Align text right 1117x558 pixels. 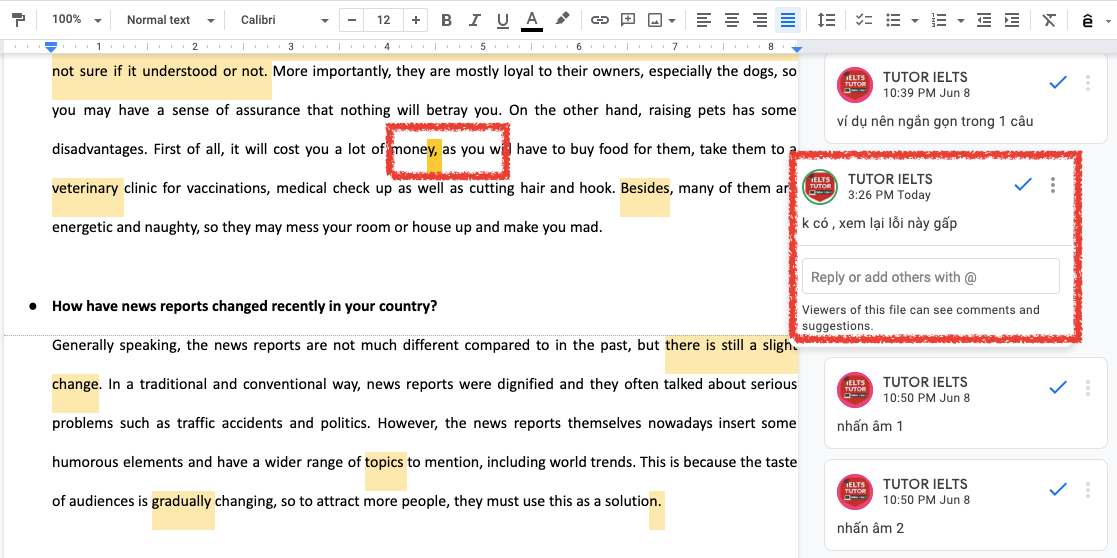(x=760, y=20)
